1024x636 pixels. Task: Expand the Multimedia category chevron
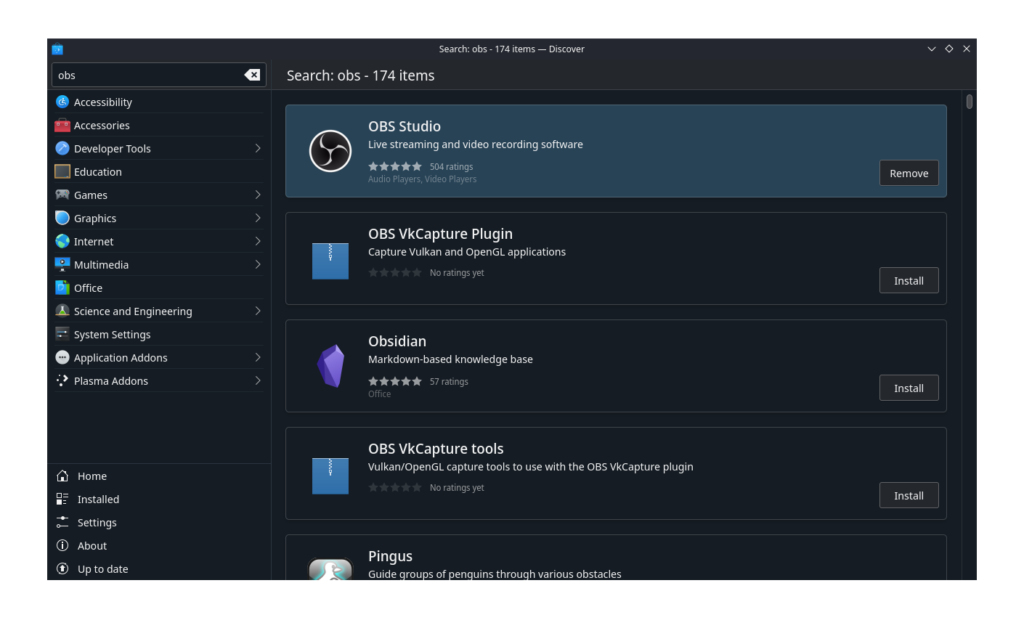coord(257,265)
